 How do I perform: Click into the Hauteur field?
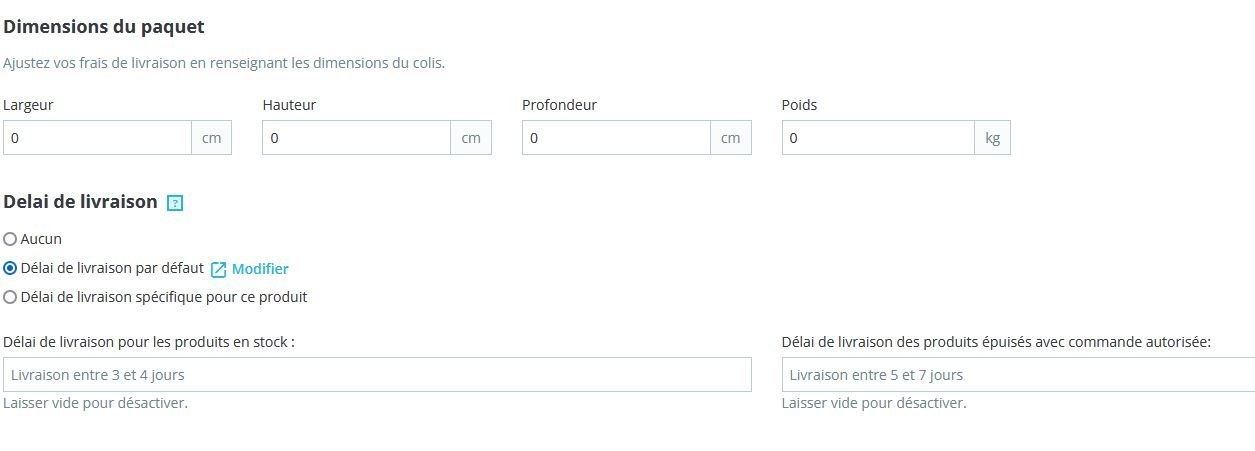[356, 138]
